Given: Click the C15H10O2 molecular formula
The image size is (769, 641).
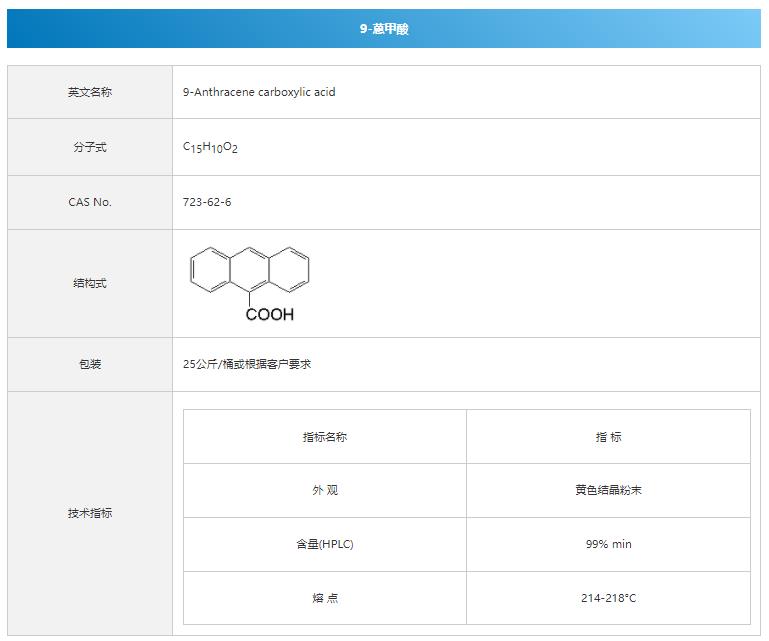Looking at the screenshot, I should 210,147.
